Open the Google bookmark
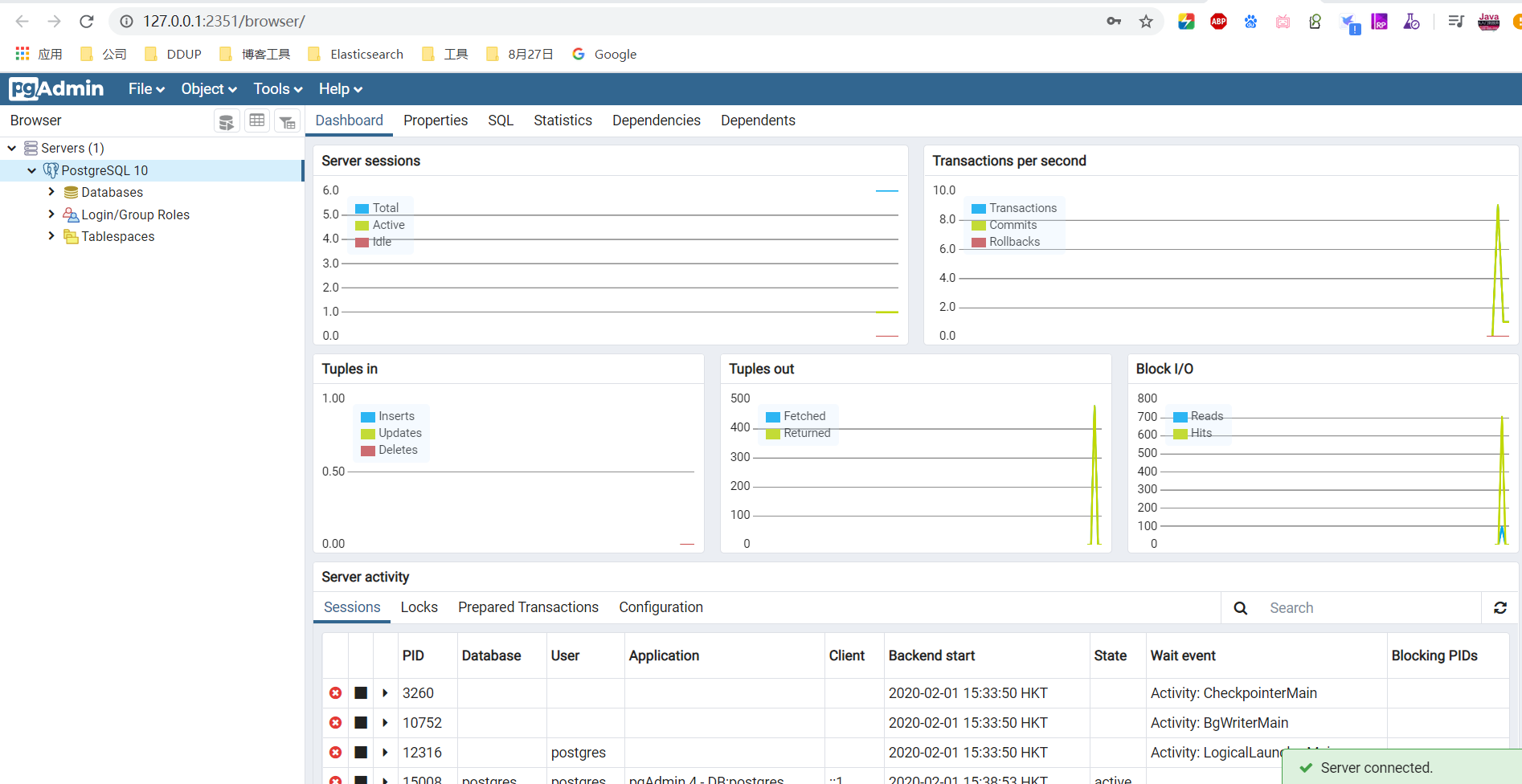This screenshot has width=1522, height=784. [604, 54]
